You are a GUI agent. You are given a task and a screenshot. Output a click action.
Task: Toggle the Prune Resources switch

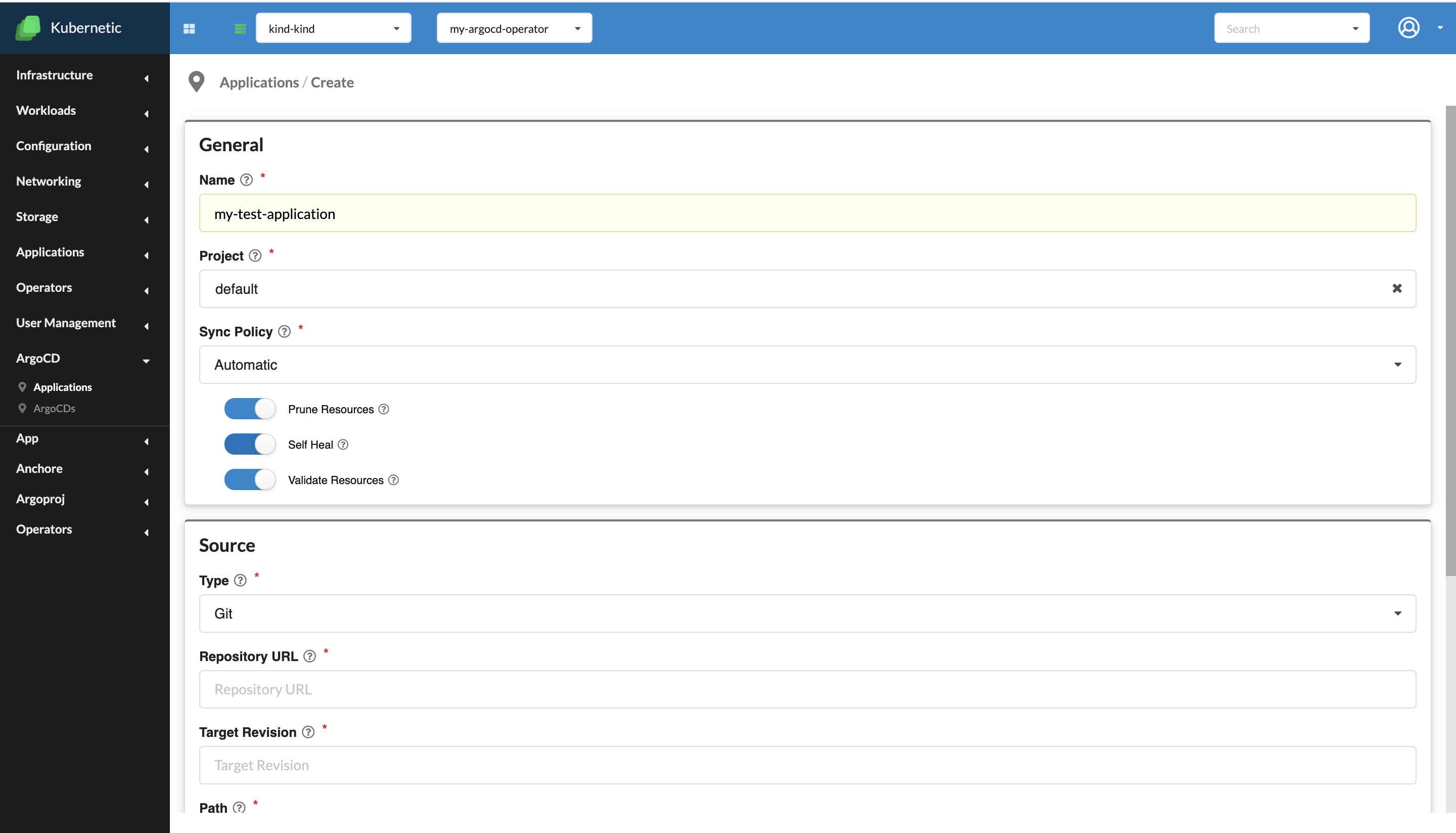point(250,409)
